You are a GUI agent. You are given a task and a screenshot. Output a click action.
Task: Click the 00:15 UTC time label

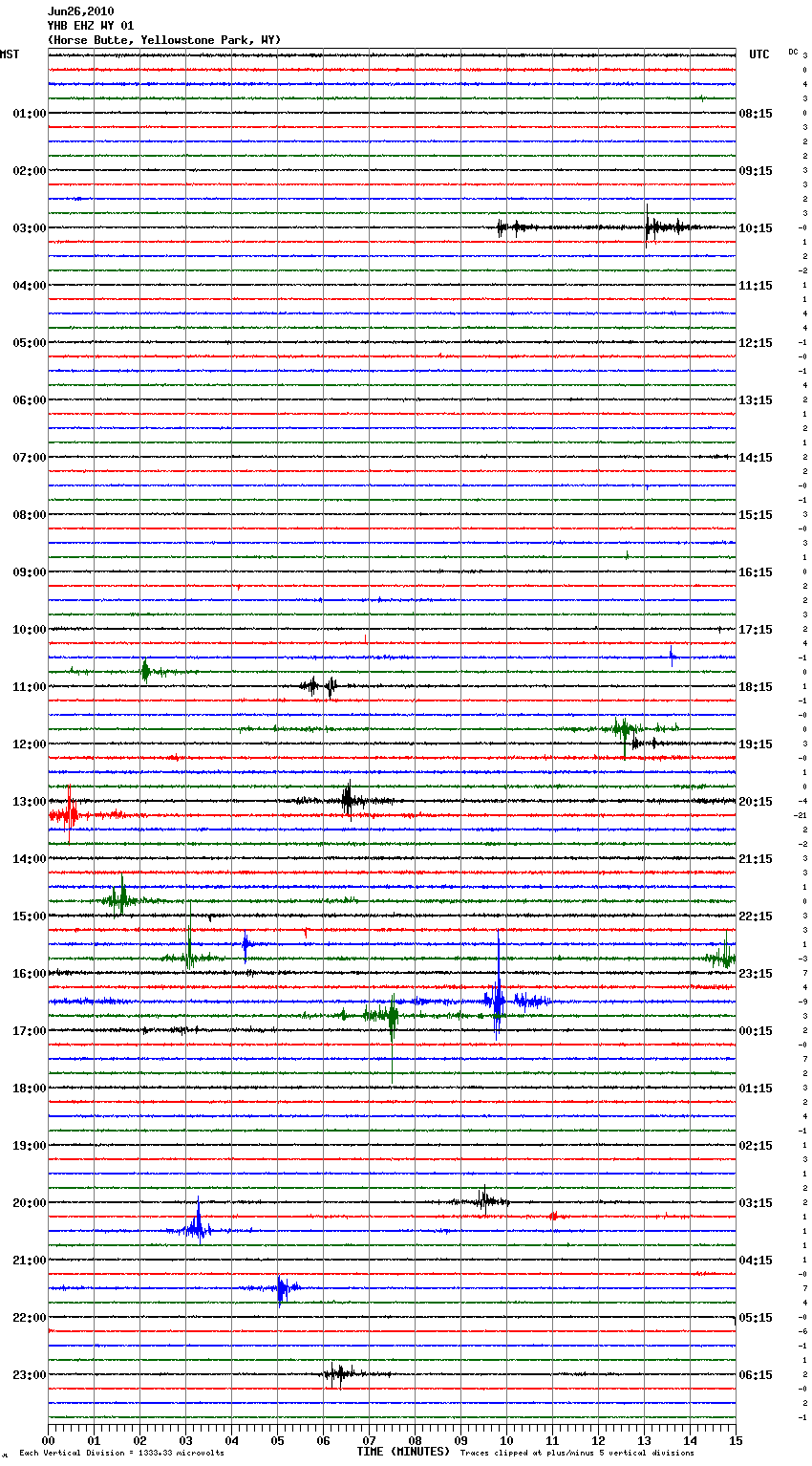click(x=756, y=1031)
